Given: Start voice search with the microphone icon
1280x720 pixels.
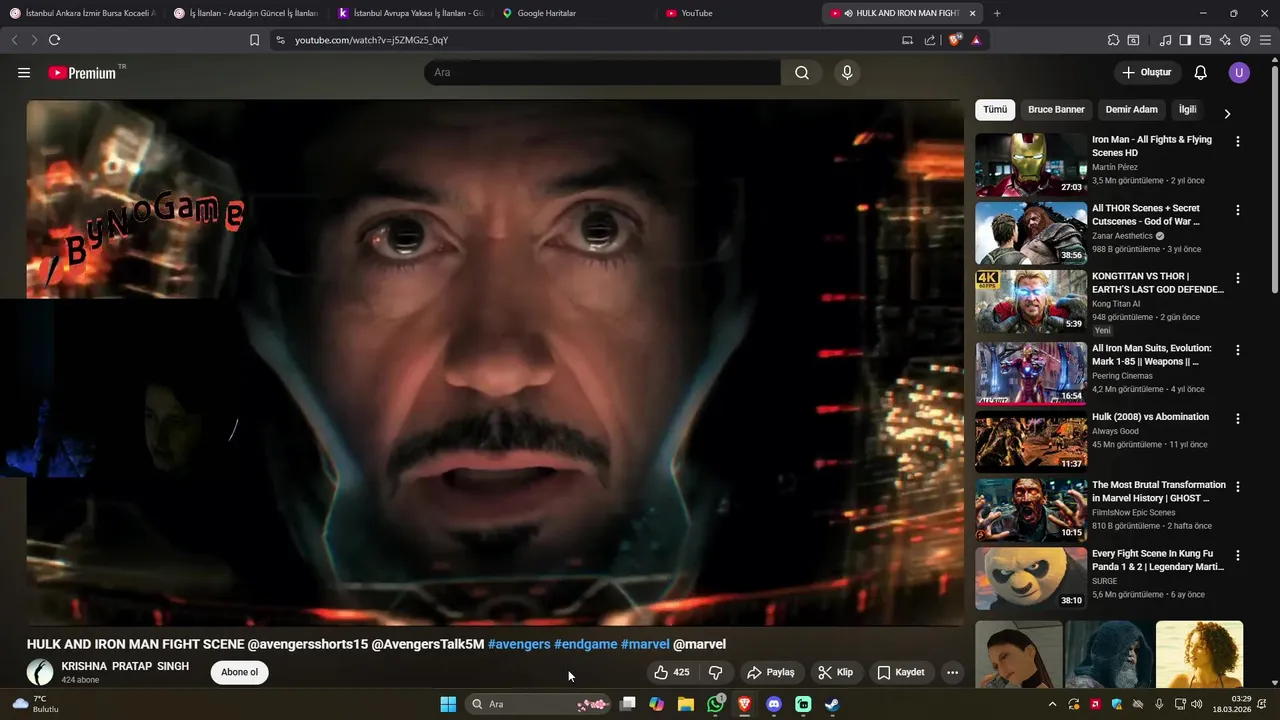Looking at the screenshot, I should pyautogui.click(x=847, y=73).
